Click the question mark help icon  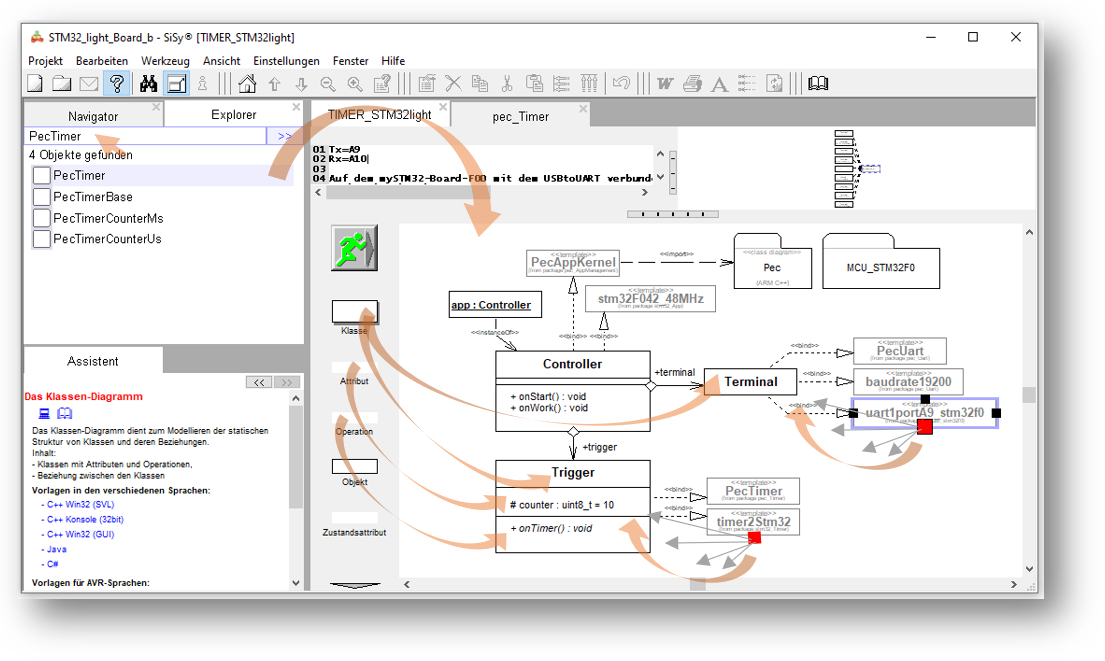117,84
